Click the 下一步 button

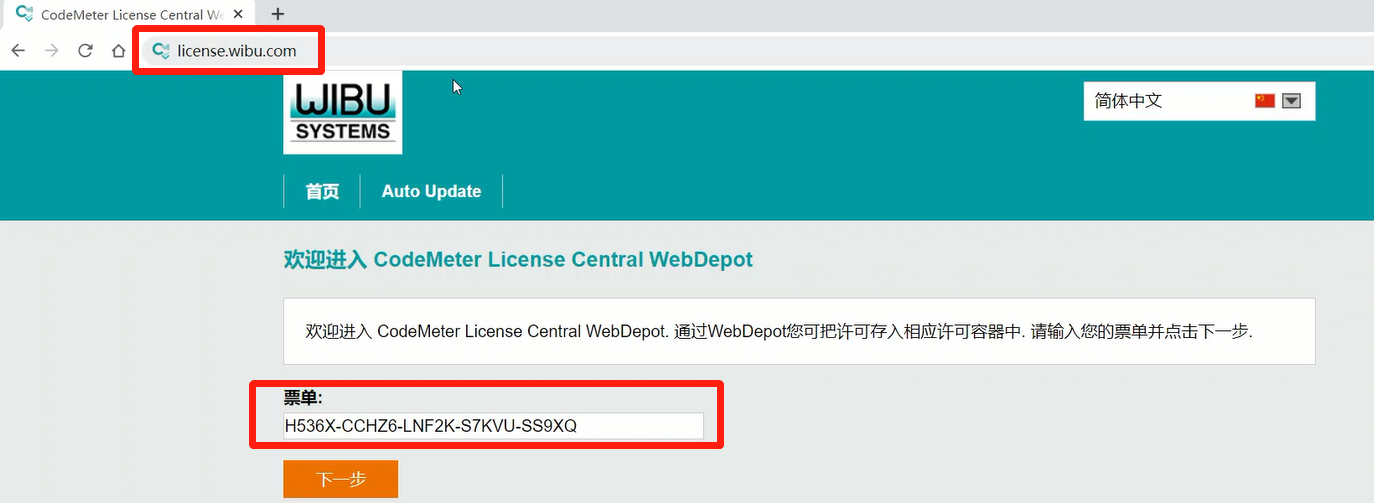[341, 479]
